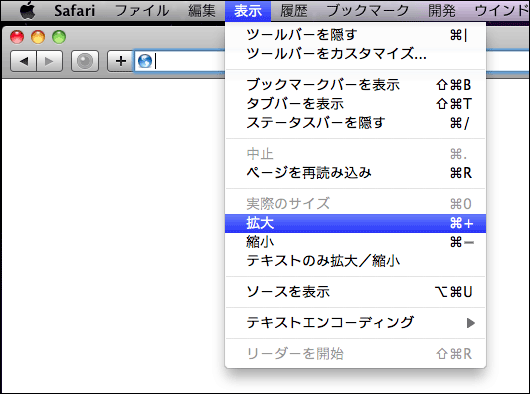Close the 表示 menu from menu bar
Screen dimensions: 530x394
point(248,10)
